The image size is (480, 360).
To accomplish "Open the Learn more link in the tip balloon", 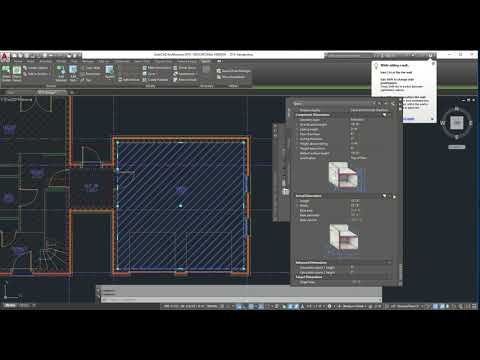I will click(409, 118).
